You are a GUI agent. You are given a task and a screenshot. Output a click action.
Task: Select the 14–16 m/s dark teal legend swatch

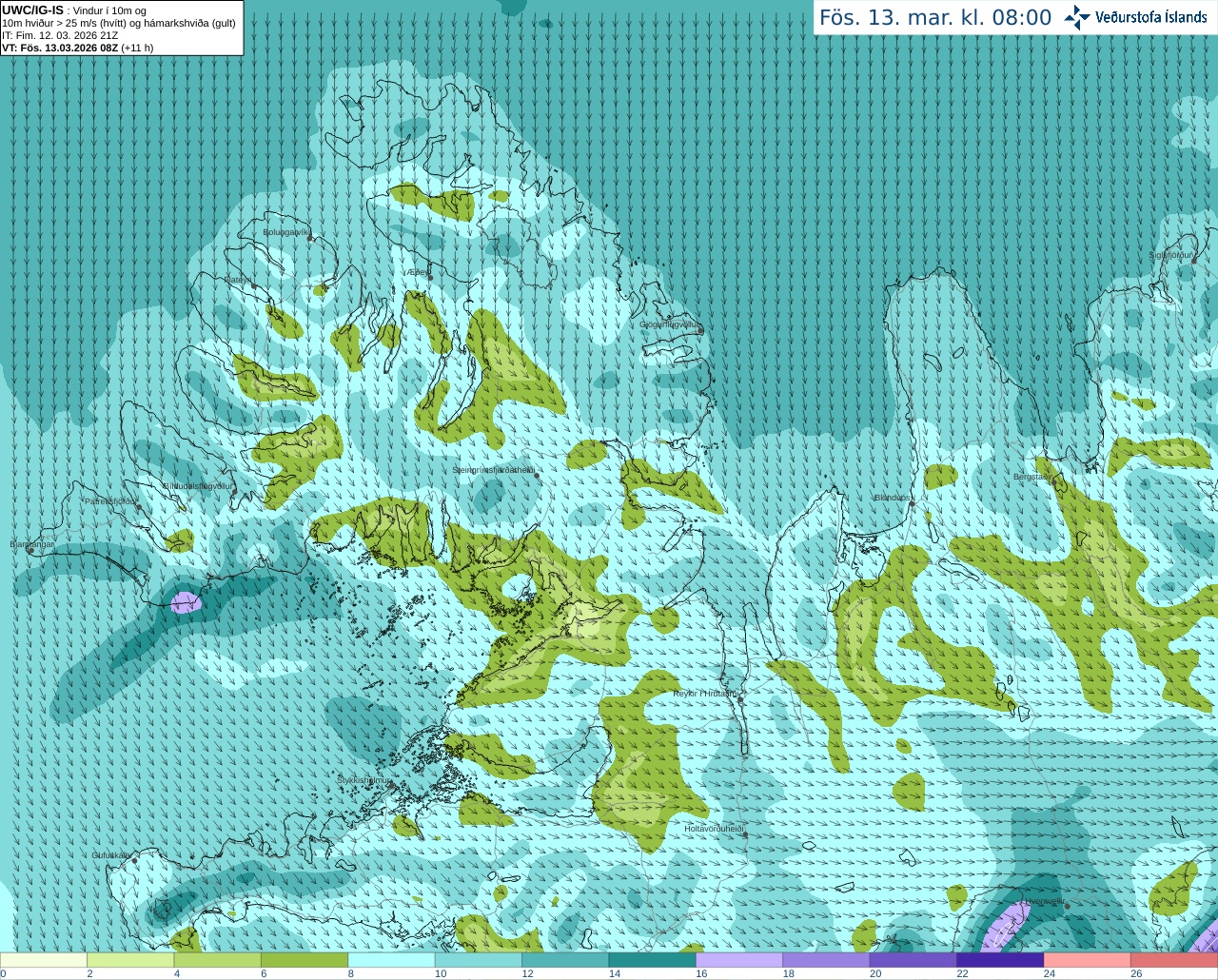tap(653, 960)
